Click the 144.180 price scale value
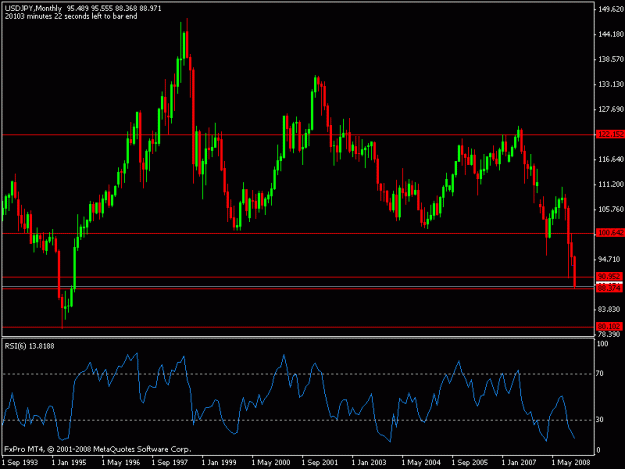Viewport: 625px width, 469px height. point(611,34)
